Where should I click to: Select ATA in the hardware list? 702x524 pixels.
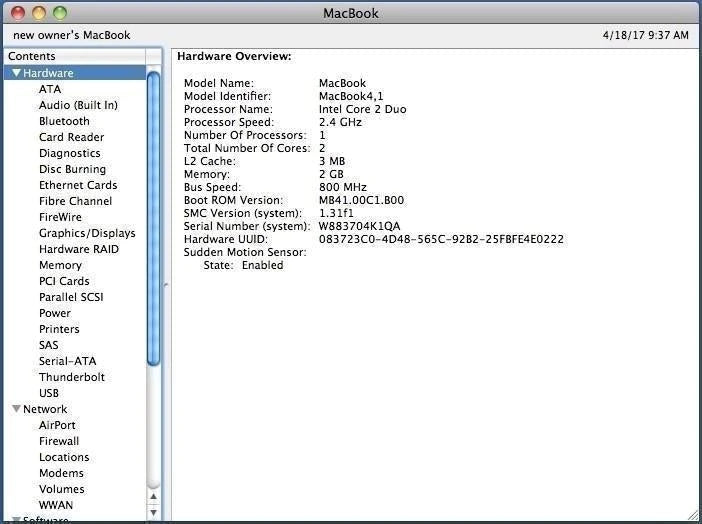(x=50, y=89)
